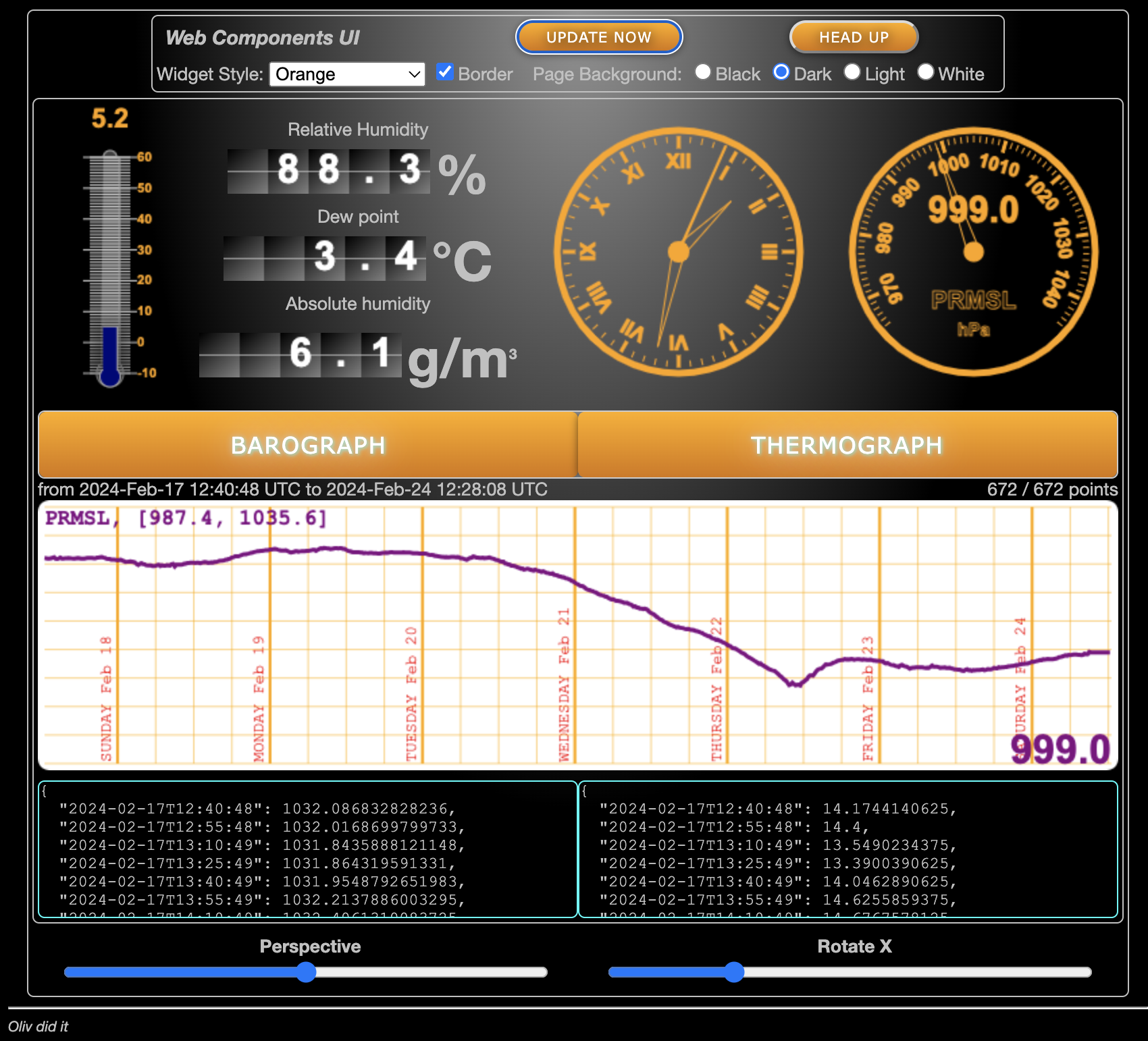Click the pressure curve minimum on the graph
The width and height of the screenshot is (1148, 1041).
pyautogui.click(x=795, y=684)
